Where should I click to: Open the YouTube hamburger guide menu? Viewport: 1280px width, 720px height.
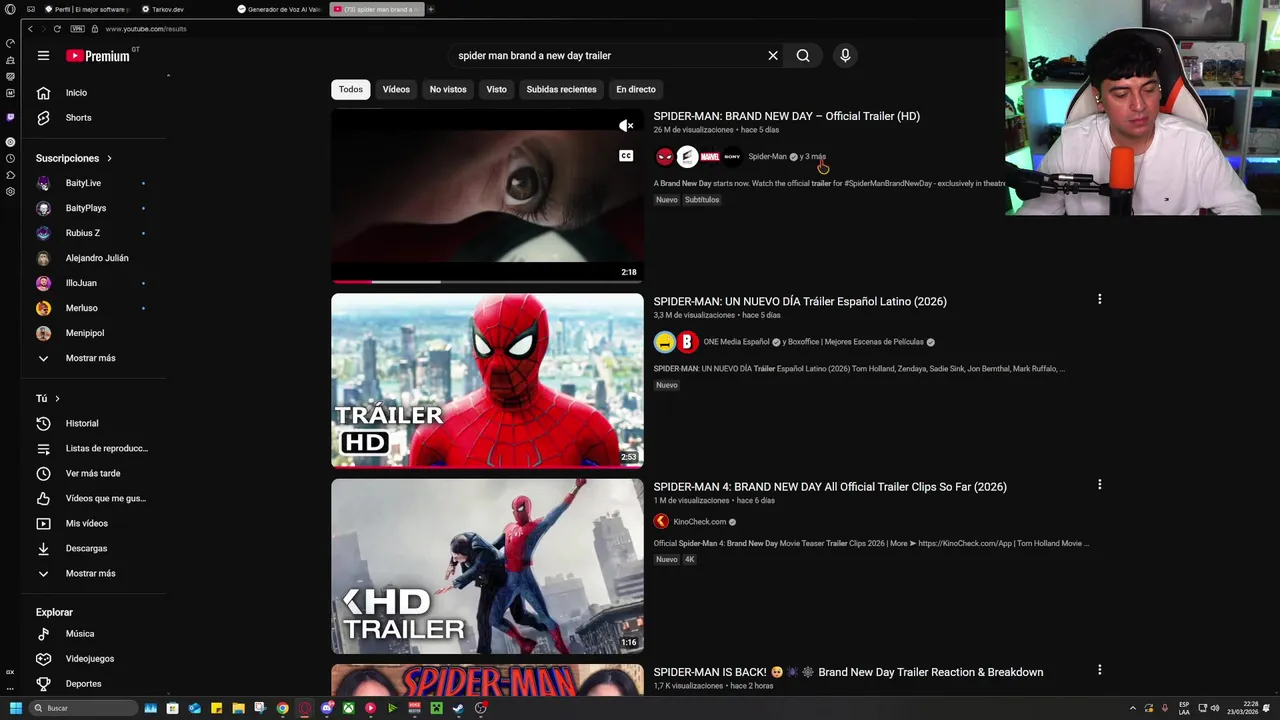click(43, 56)
